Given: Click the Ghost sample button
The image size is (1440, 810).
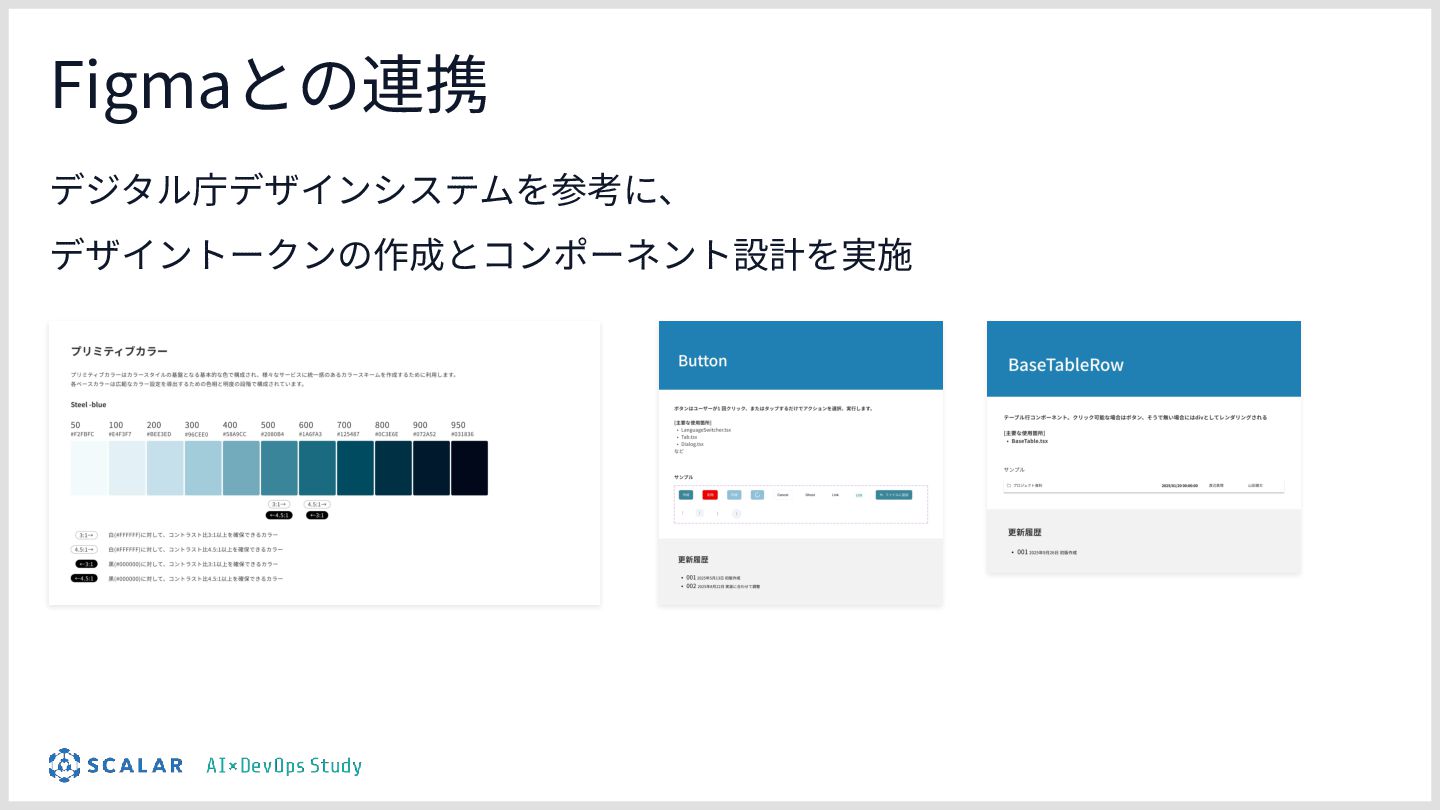Looking at the screenshot, I should point(810,495).
